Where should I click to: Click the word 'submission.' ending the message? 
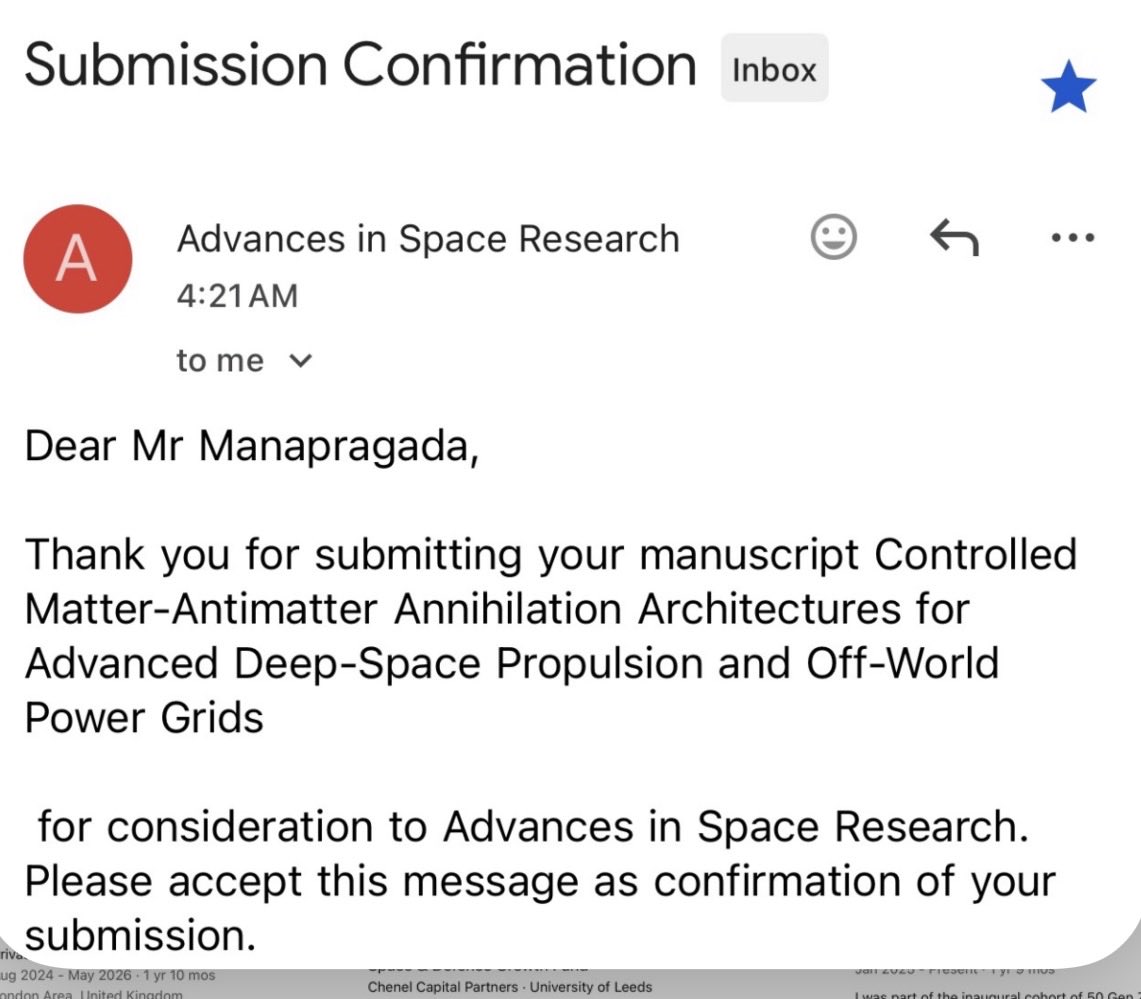coord(140,936)
